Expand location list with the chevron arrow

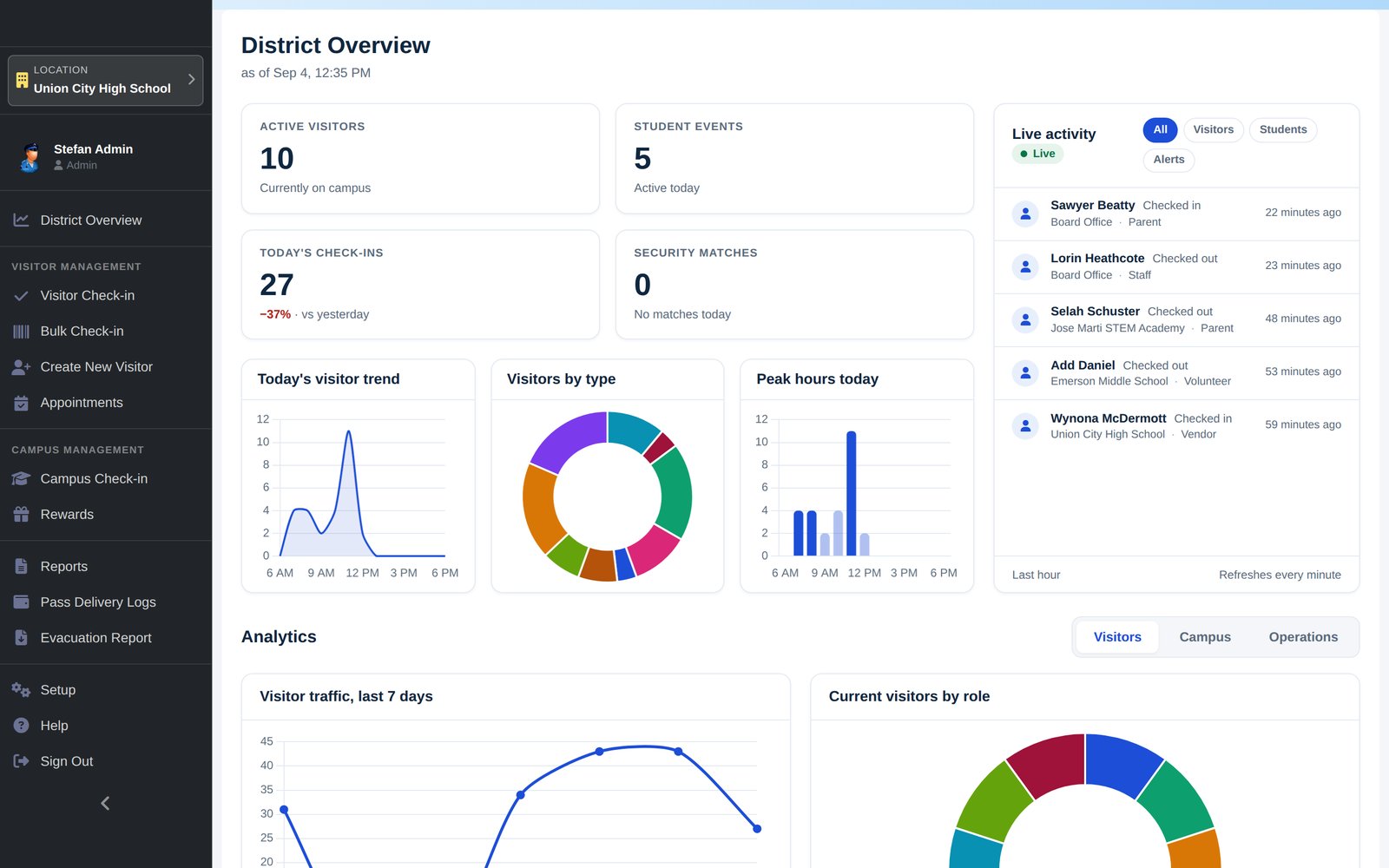(191, 80)
